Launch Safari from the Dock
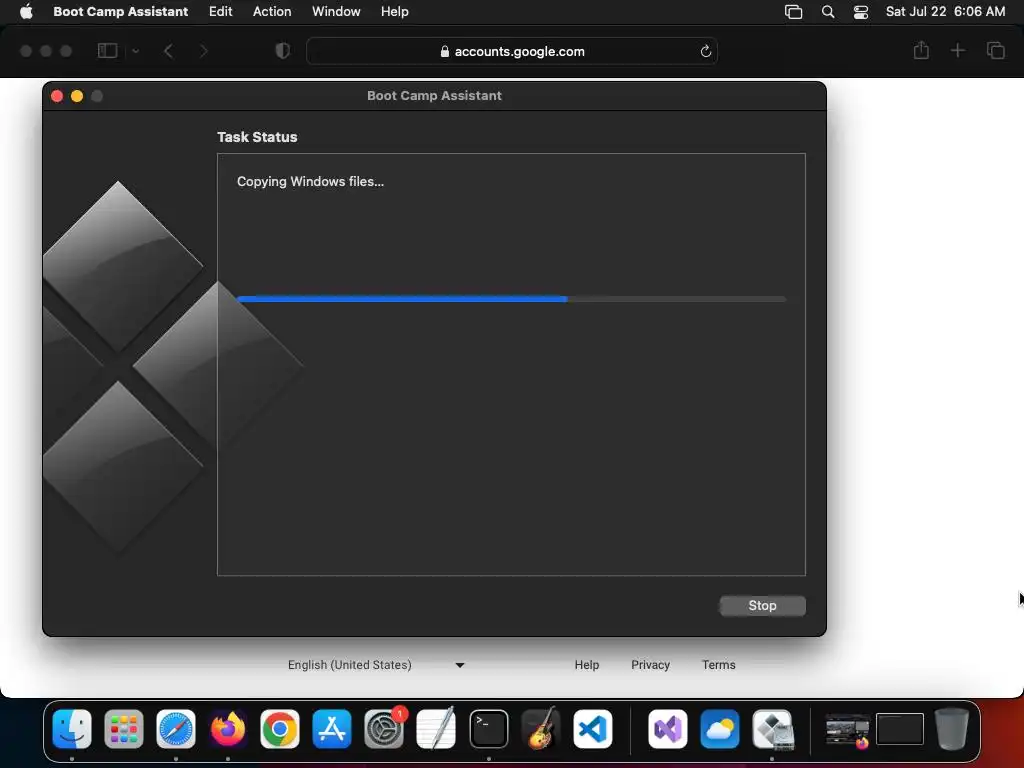 [x=176, y=729]
